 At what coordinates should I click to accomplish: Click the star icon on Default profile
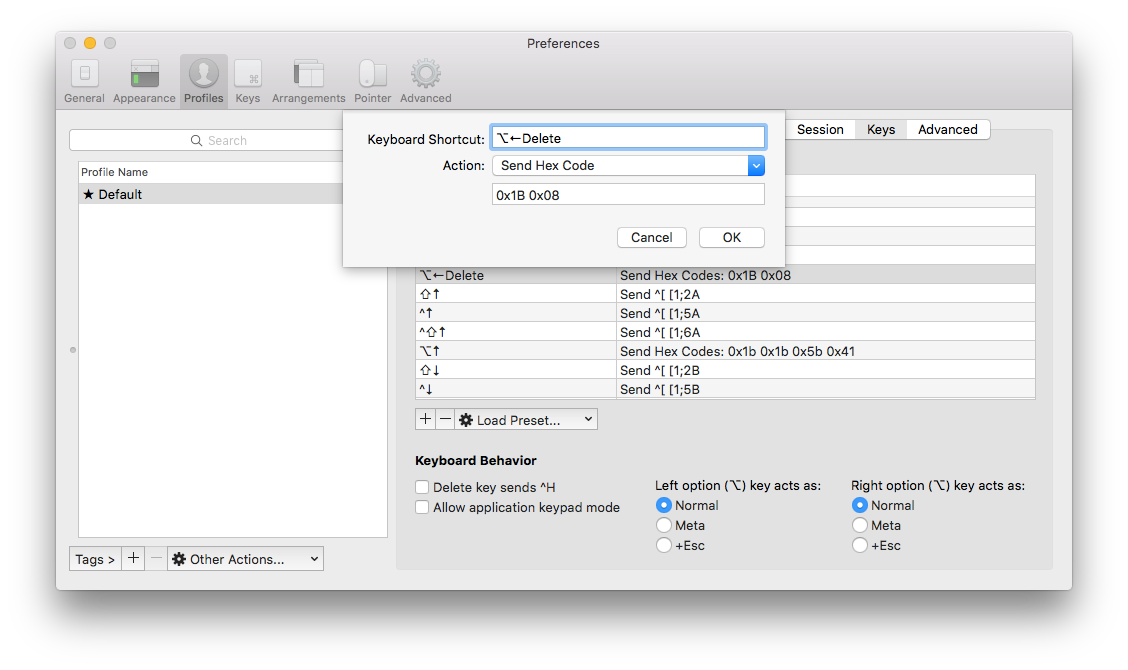(x=88, y=194)
